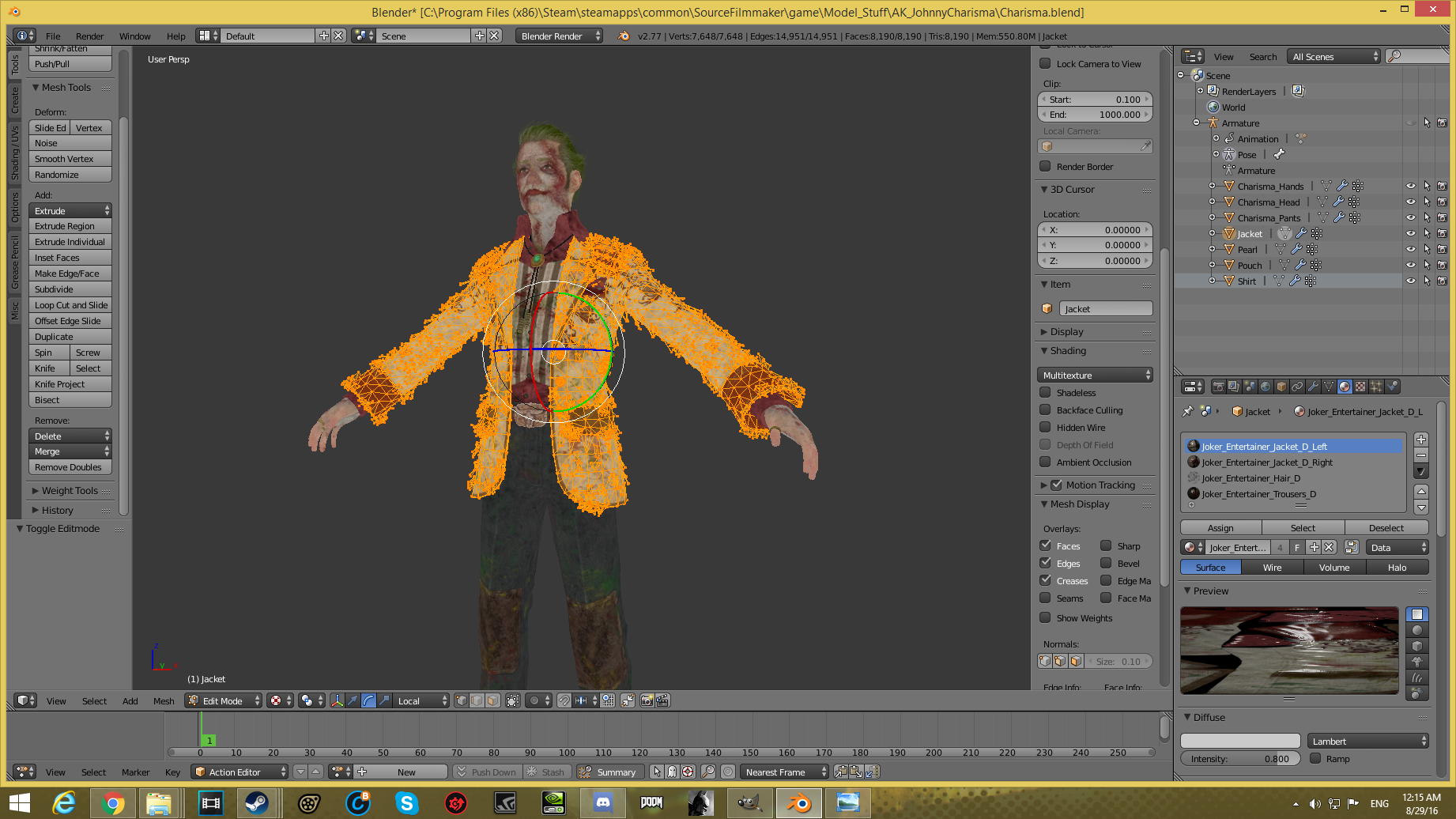The width and height of the screenshot is (1456, 819).
Task: Open the Render camera properties tab
Action: click(x=1218, y=387)
